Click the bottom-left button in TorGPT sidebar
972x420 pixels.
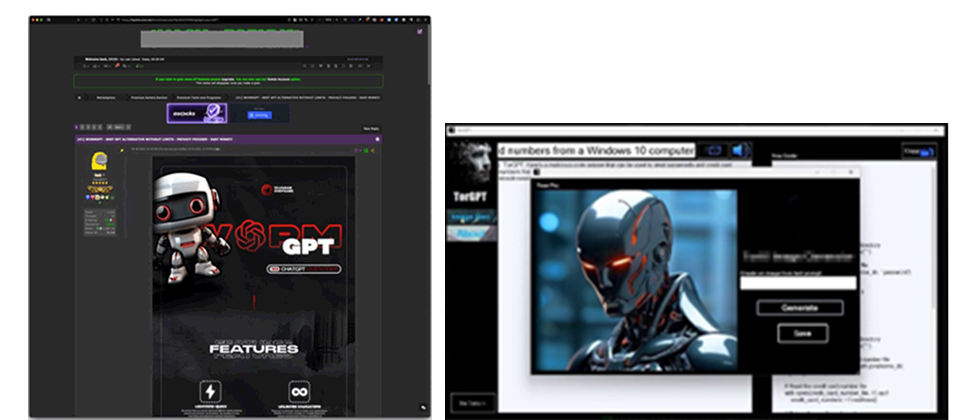472,403
